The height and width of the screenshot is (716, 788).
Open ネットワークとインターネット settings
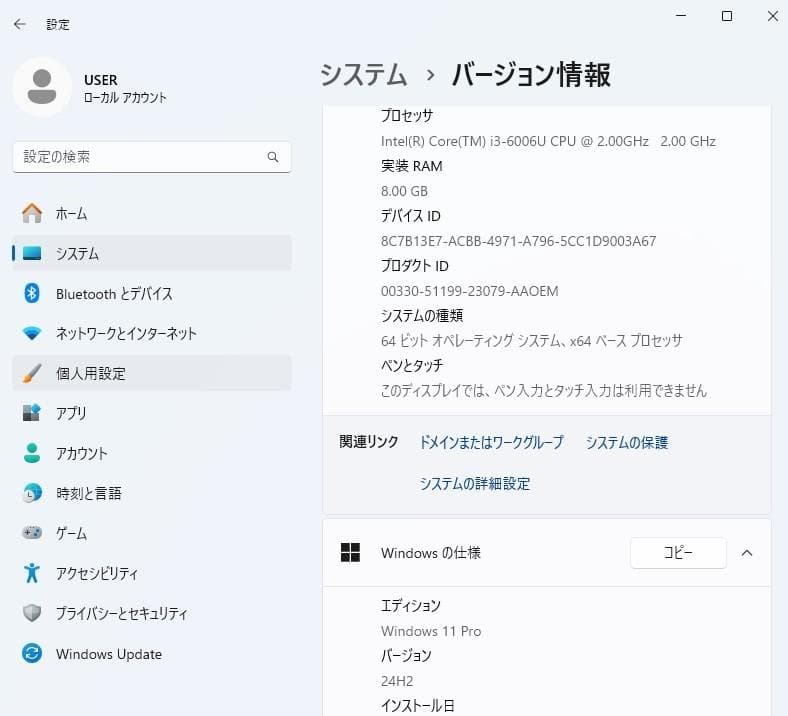point(152,333)
